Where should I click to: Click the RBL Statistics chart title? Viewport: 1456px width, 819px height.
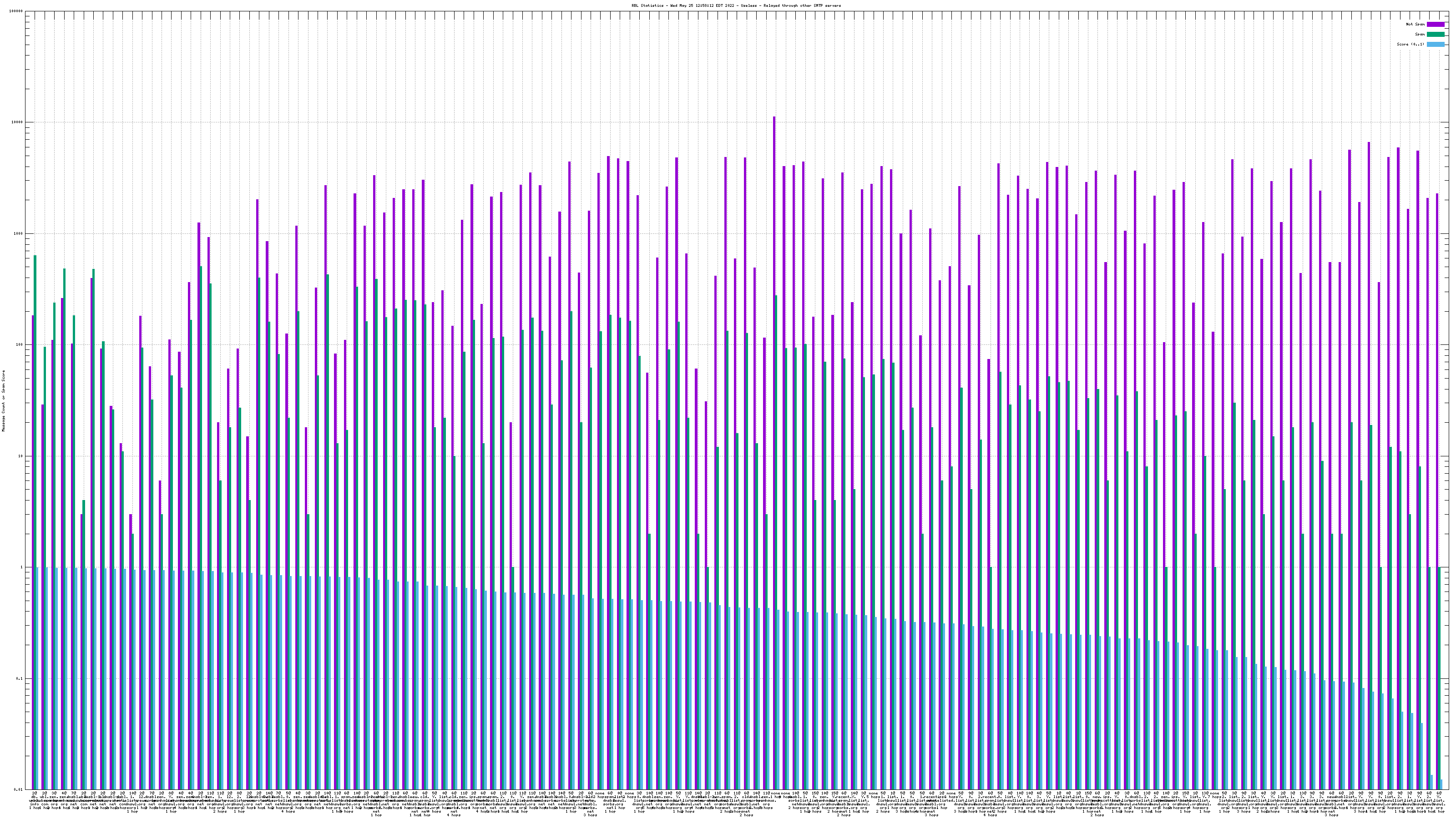pos(736,5)
